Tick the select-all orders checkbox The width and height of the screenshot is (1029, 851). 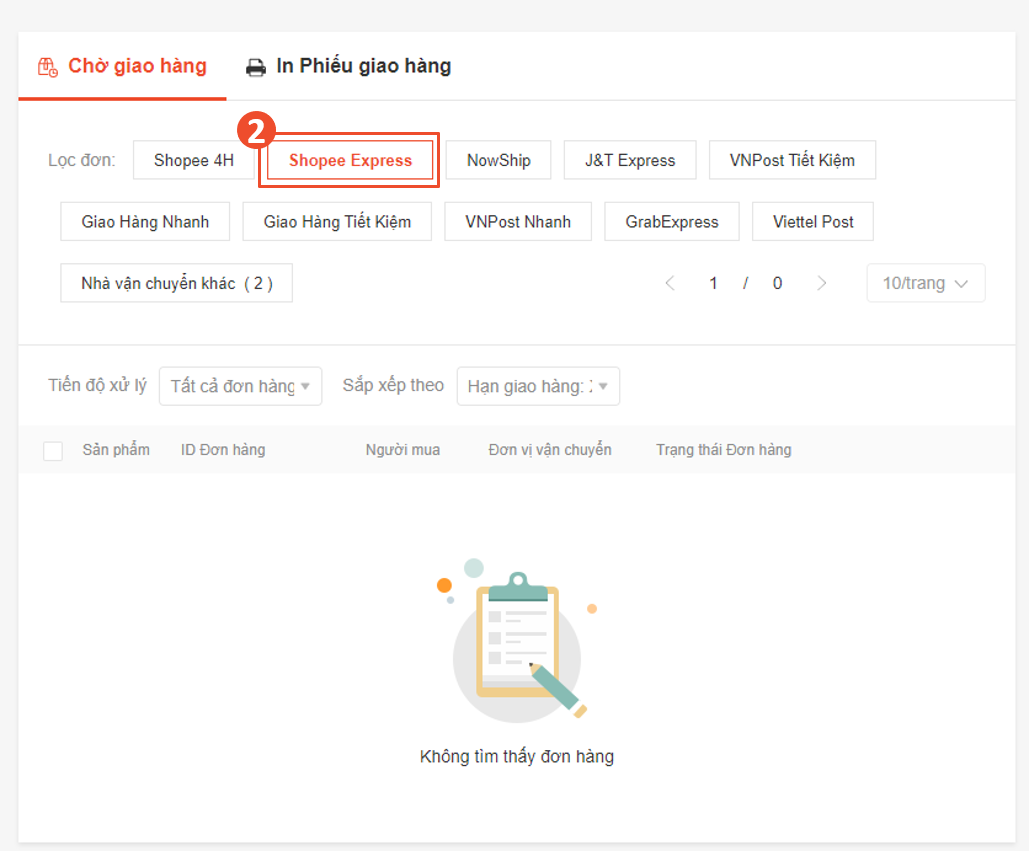(53, 451)
